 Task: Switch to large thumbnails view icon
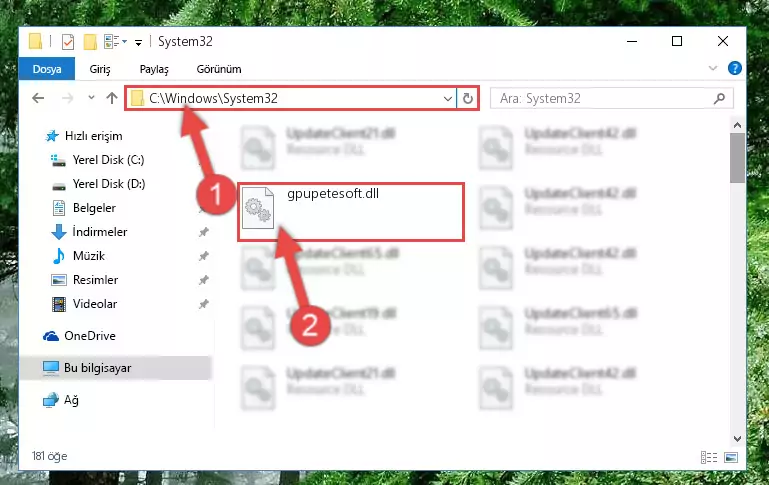pos(730,457)
